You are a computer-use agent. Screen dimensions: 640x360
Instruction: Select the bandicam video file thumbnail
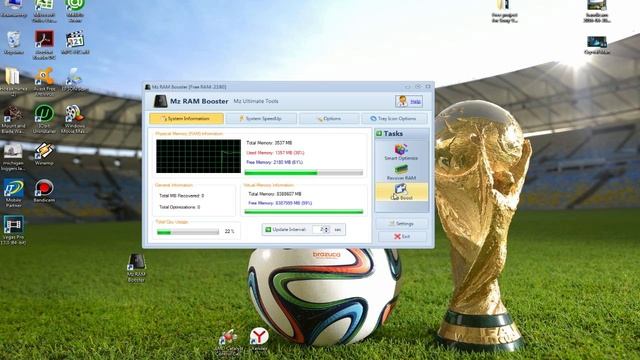[x=597, y=11]
